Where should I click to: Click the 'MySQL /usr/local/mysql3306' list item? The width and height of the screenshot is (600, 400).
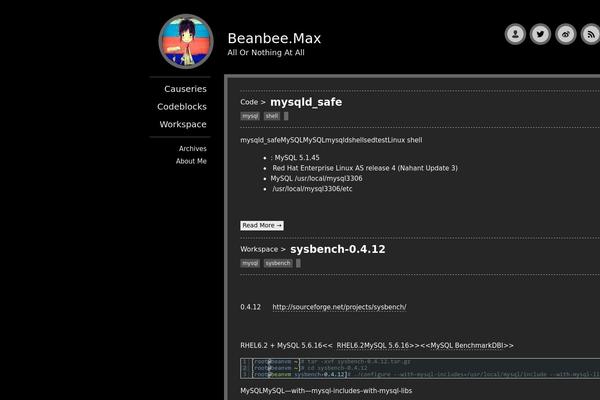point(316,178)
